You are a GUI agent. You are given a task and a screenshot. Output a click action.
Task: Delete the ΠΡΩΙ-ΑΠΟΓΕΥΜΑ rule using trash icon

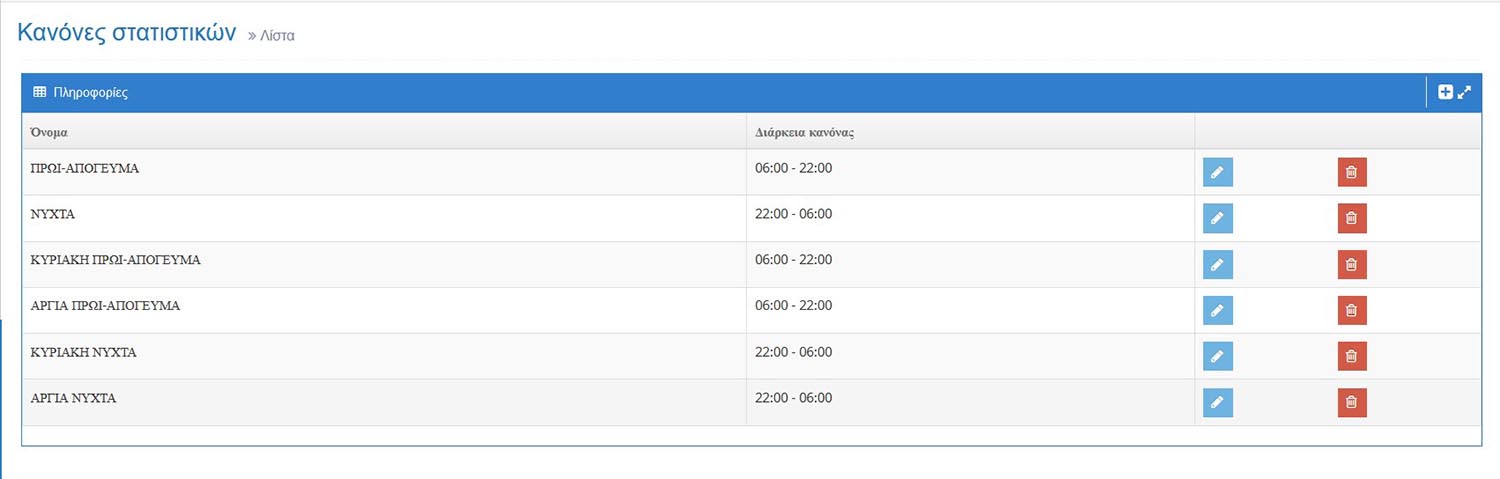1352,172
